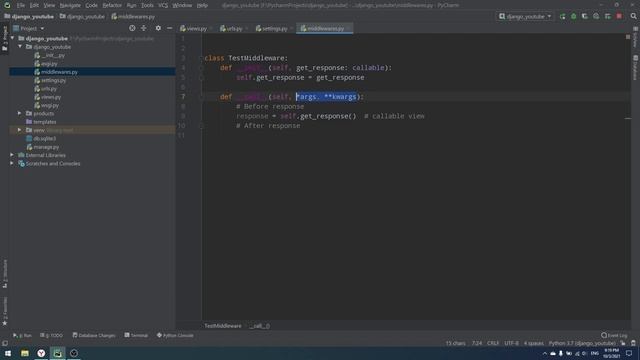Image resolution: width=640 pixels, height=360 pixels.
Task: Open Database Changes tool window
Action: point(94,335)
